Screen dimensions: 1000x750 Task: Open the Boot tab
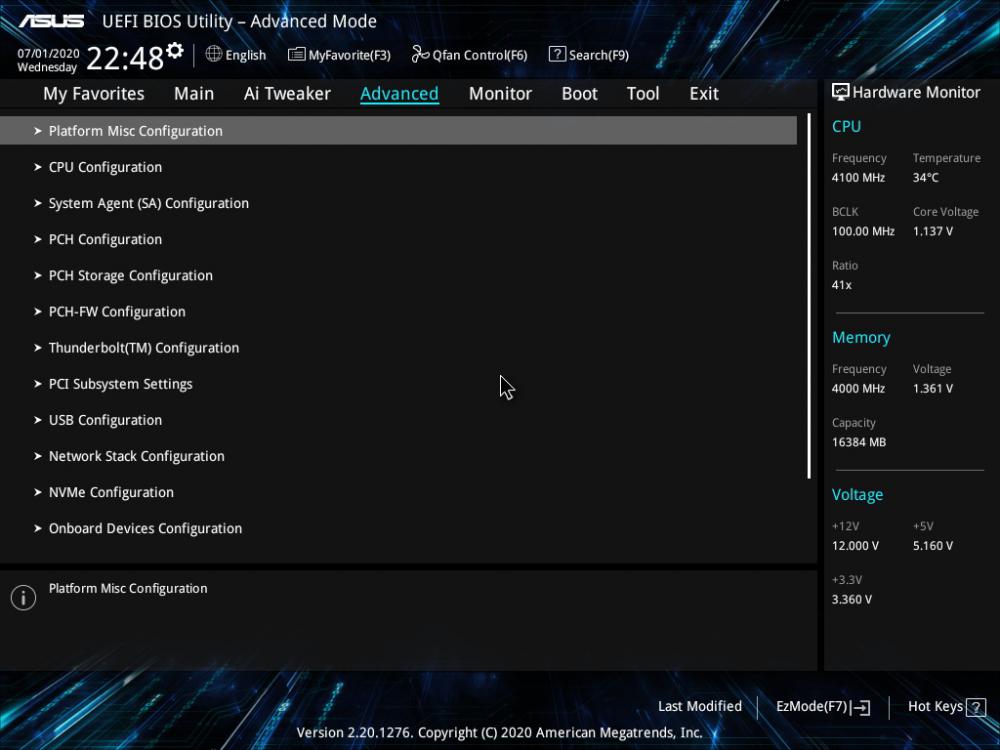click(579, 94)
